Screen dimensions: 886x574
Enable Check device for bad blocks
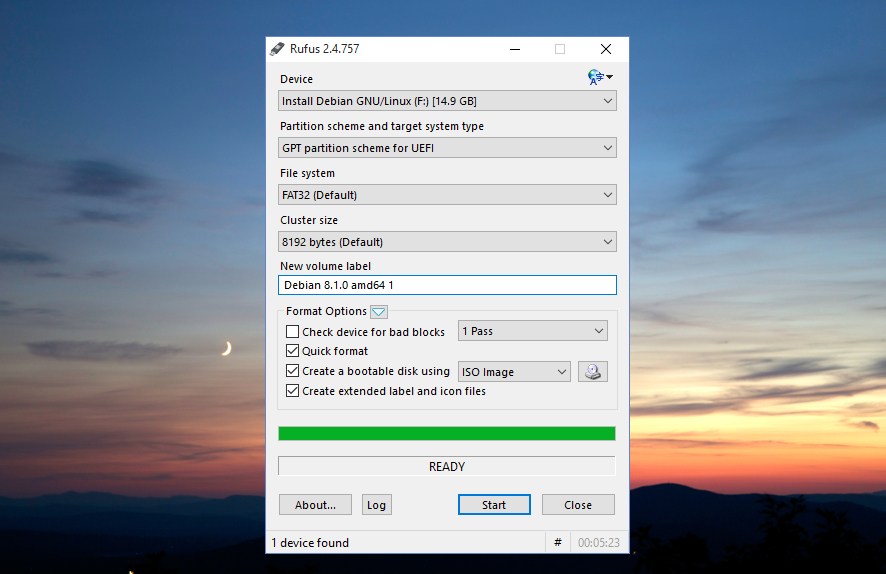(x=292, y=332)
